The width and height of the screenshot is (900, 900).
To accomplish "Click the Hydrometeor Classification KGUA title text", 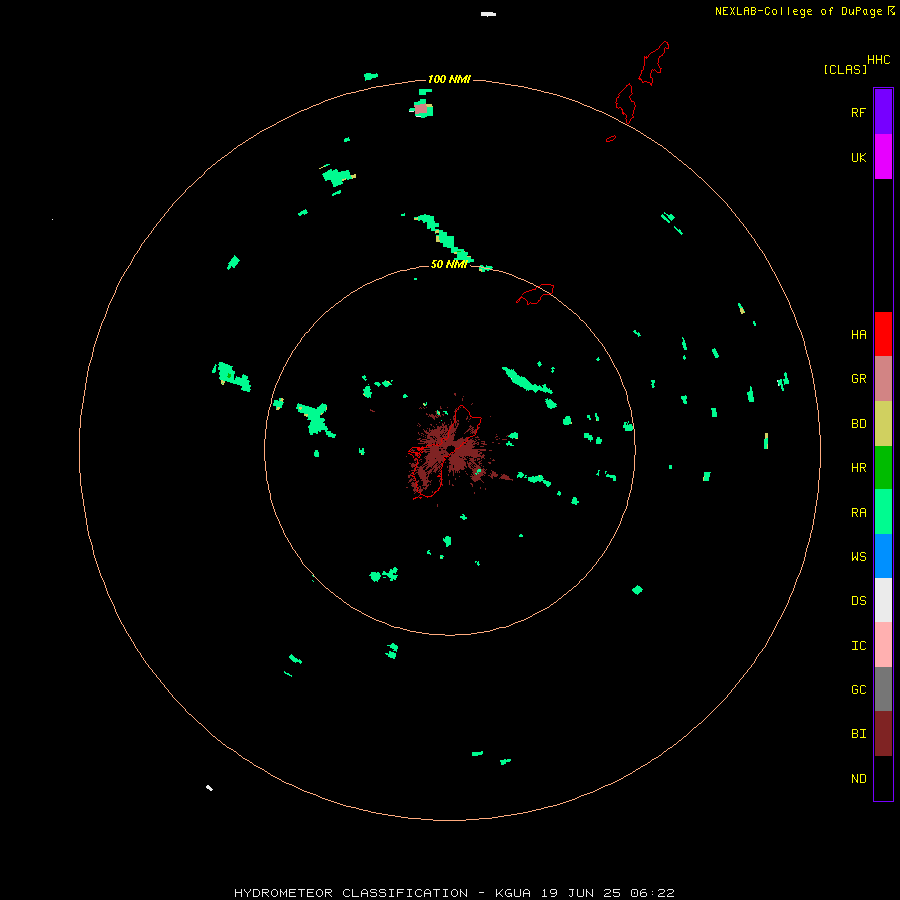I will pyautogui.click(x=454, y=893).
